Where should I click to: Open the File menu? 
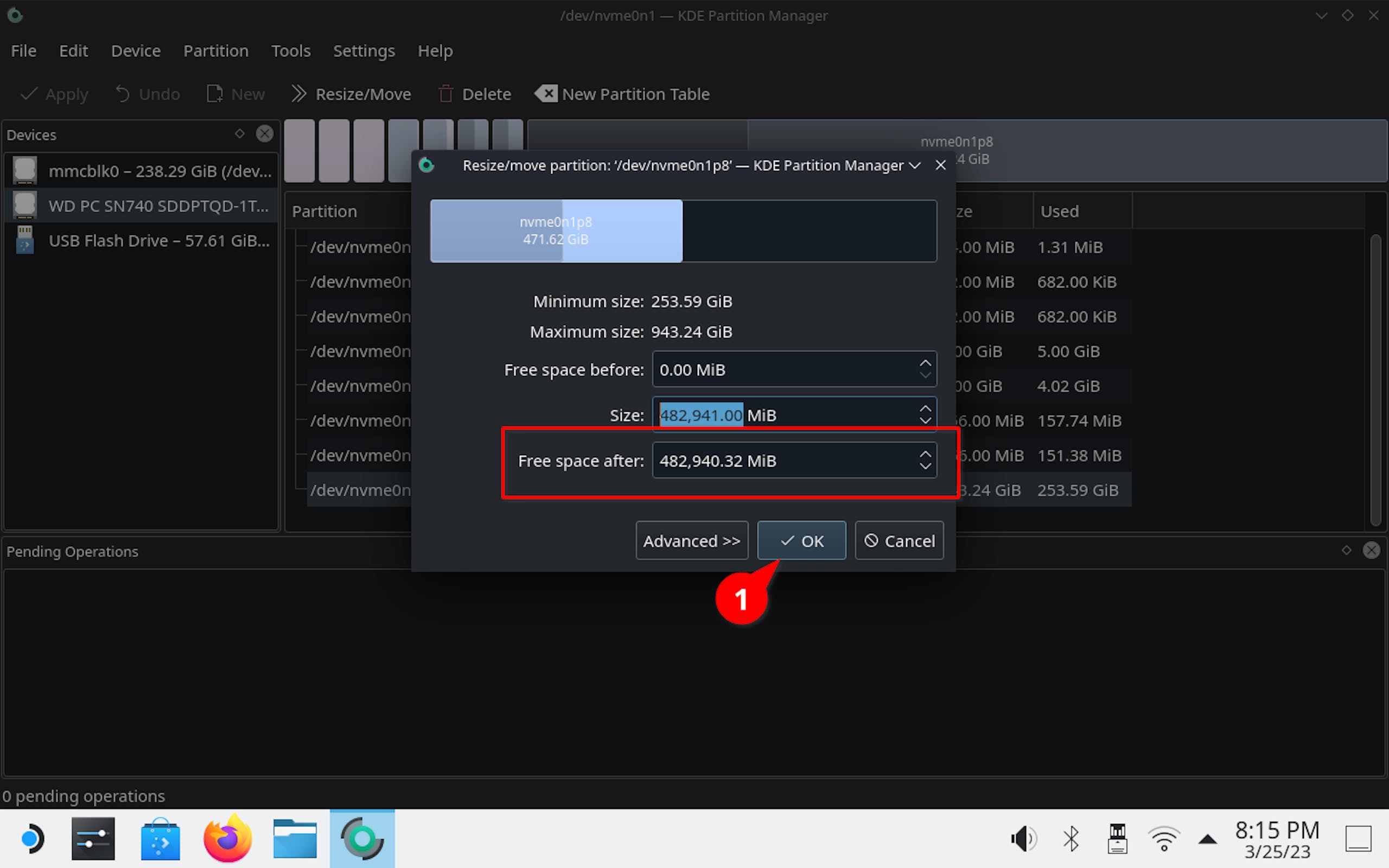pos(23,50)
